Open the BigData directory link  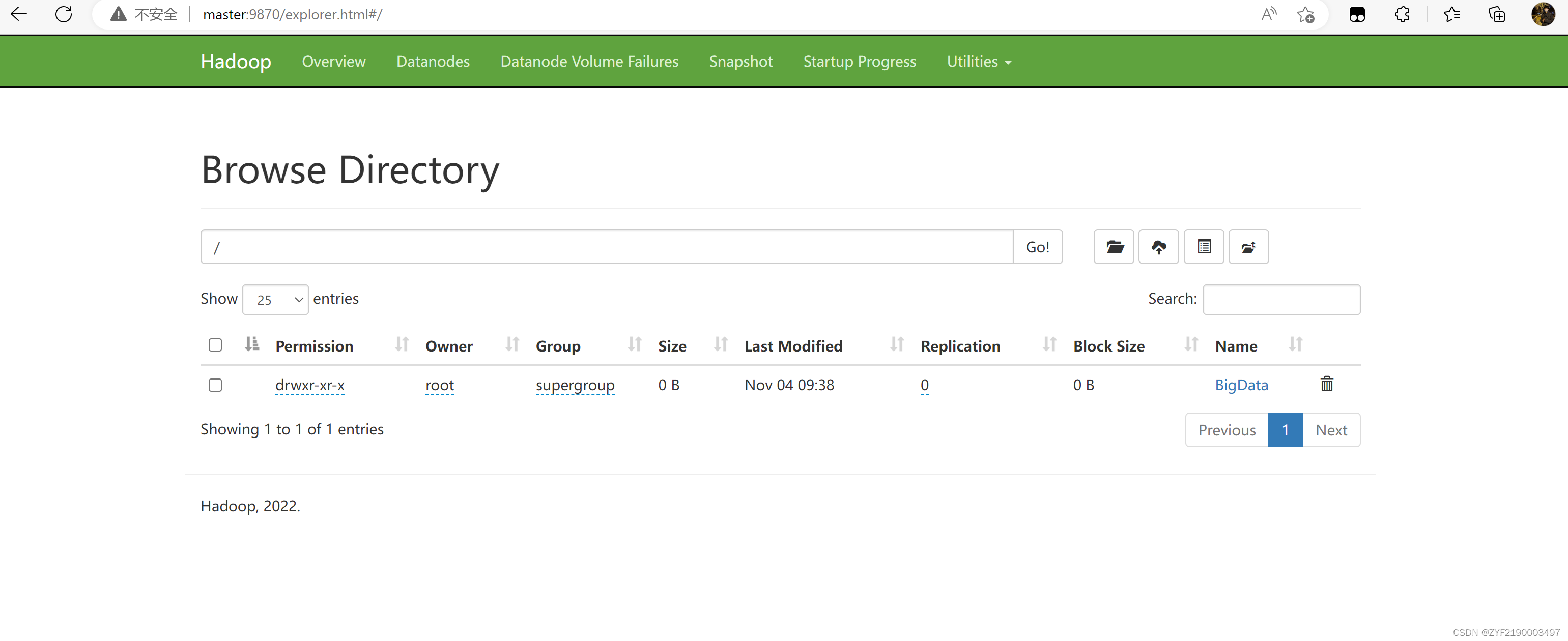pos(1241,385)
